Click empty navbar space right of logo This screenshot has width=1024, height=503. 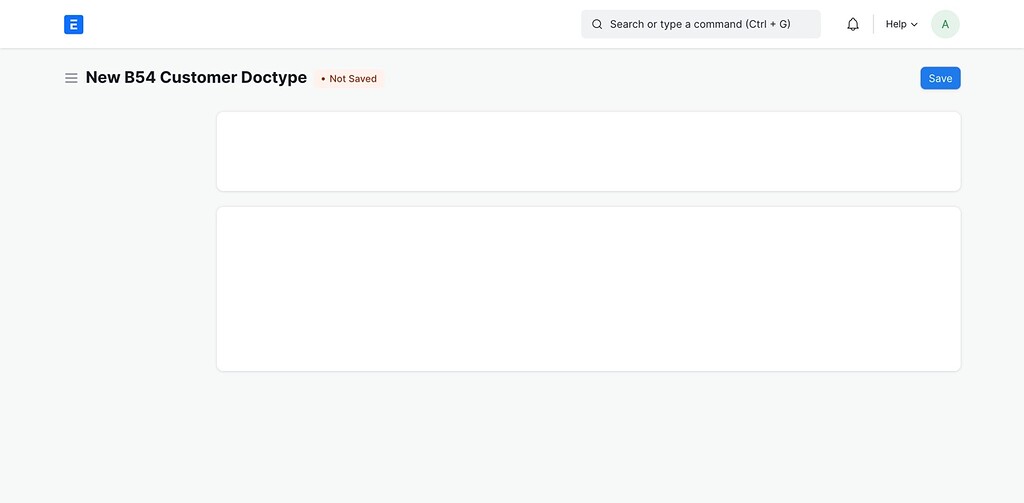(x=327, y=24)
